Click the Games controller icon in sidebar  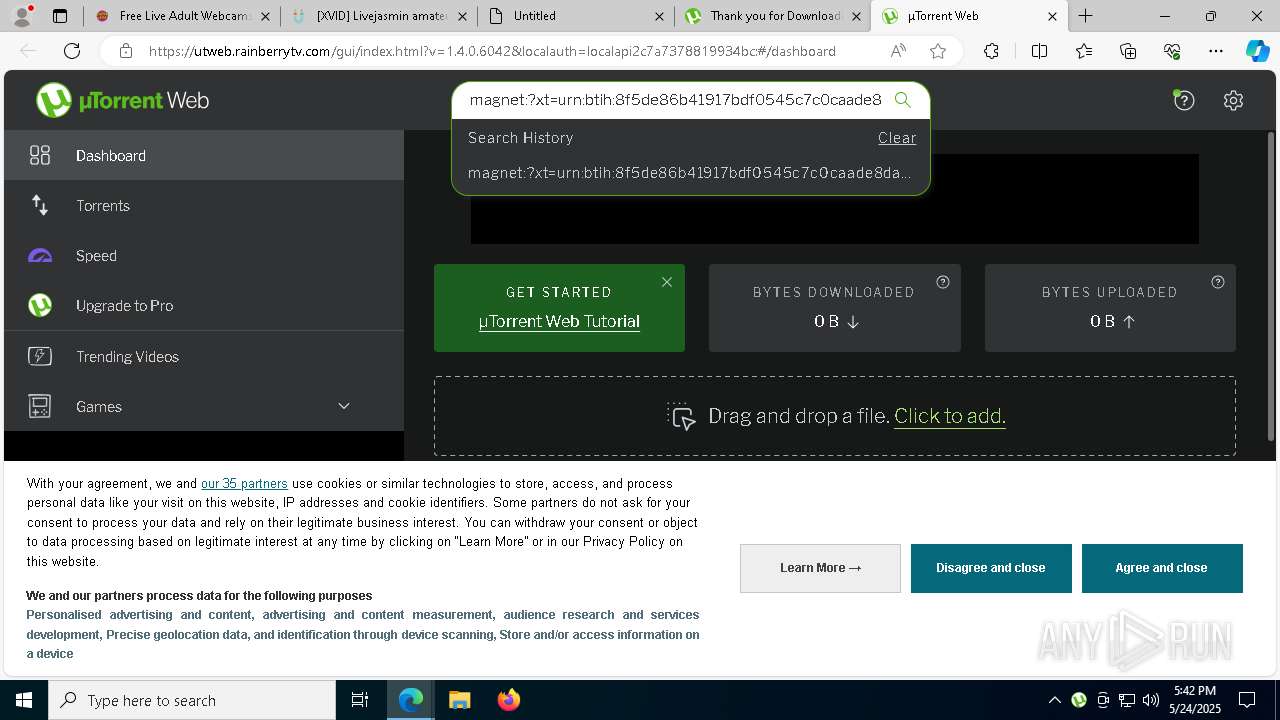pyautogui.click(x=40, y=406)
